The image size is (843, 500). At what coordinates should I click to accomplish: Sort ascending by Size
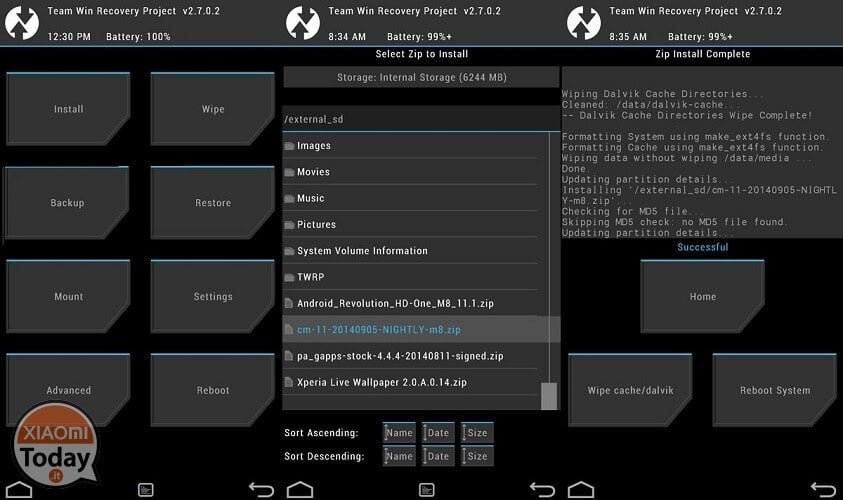tap(477, 433)
